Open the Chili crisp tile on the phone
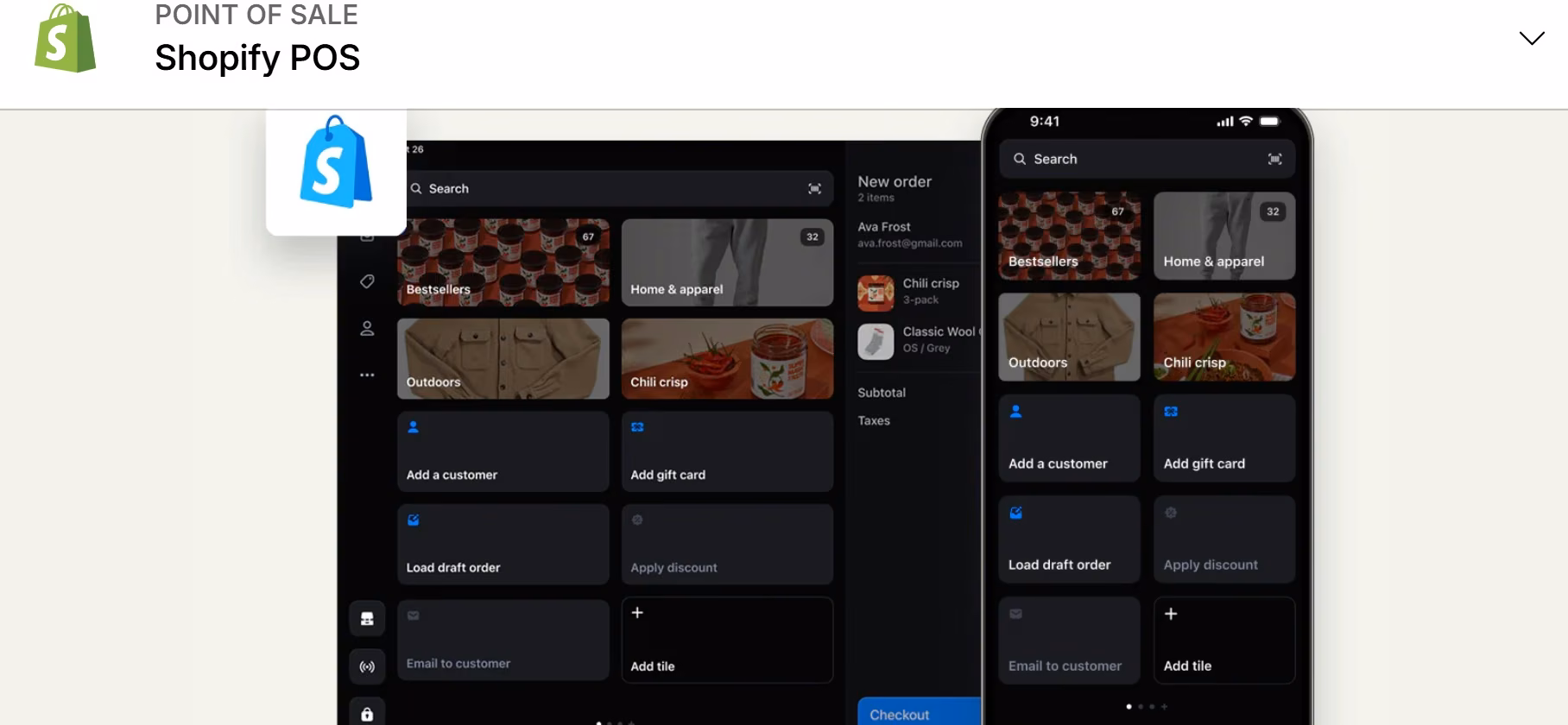The height and width of the screenshot is (725, 1568). (1224, 337)
